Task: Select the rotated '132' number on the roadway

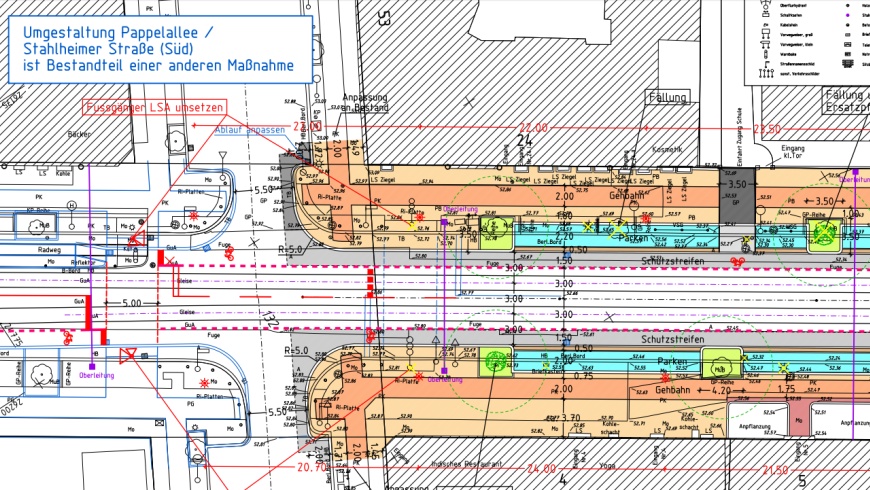Action: pyautogui.click(x=269, y=321)
